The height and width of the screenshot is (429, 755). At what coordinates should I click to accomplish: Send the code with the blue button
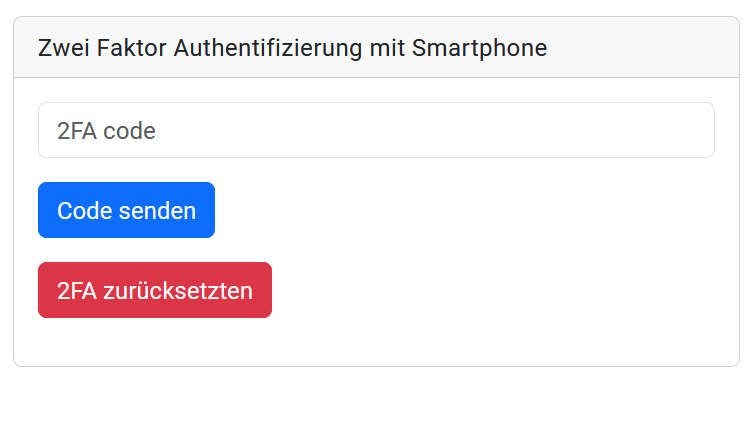pyautogui.click(x=126, y=210)
